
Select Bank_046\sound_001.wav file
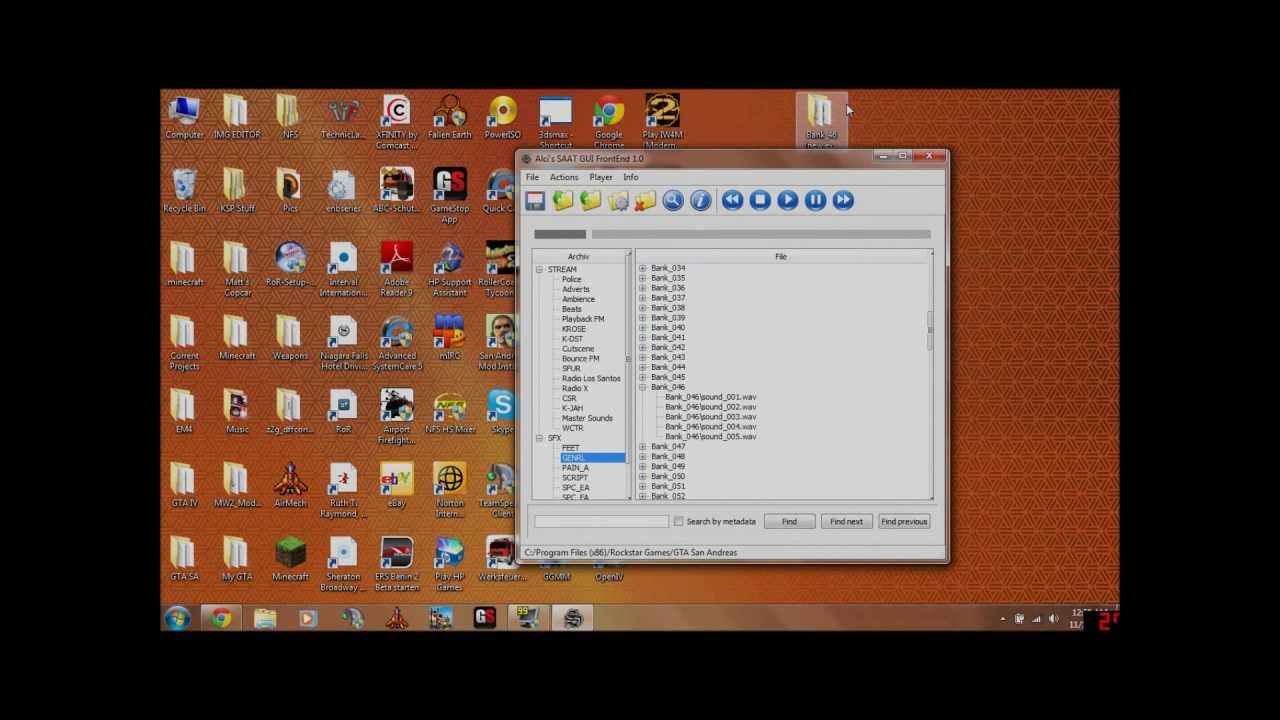711,397
